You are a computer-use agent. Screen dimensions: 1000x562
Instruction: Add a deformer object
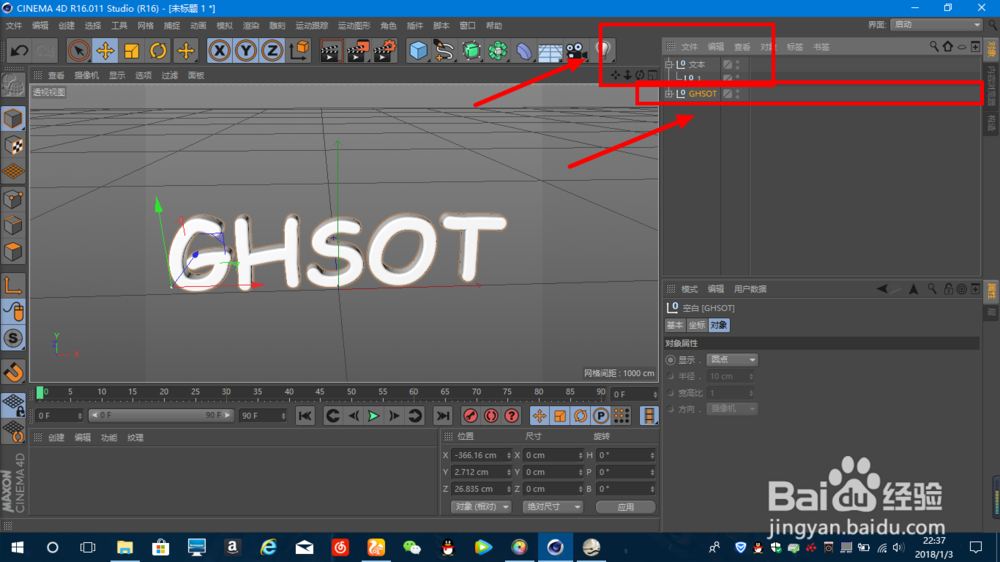524,50
